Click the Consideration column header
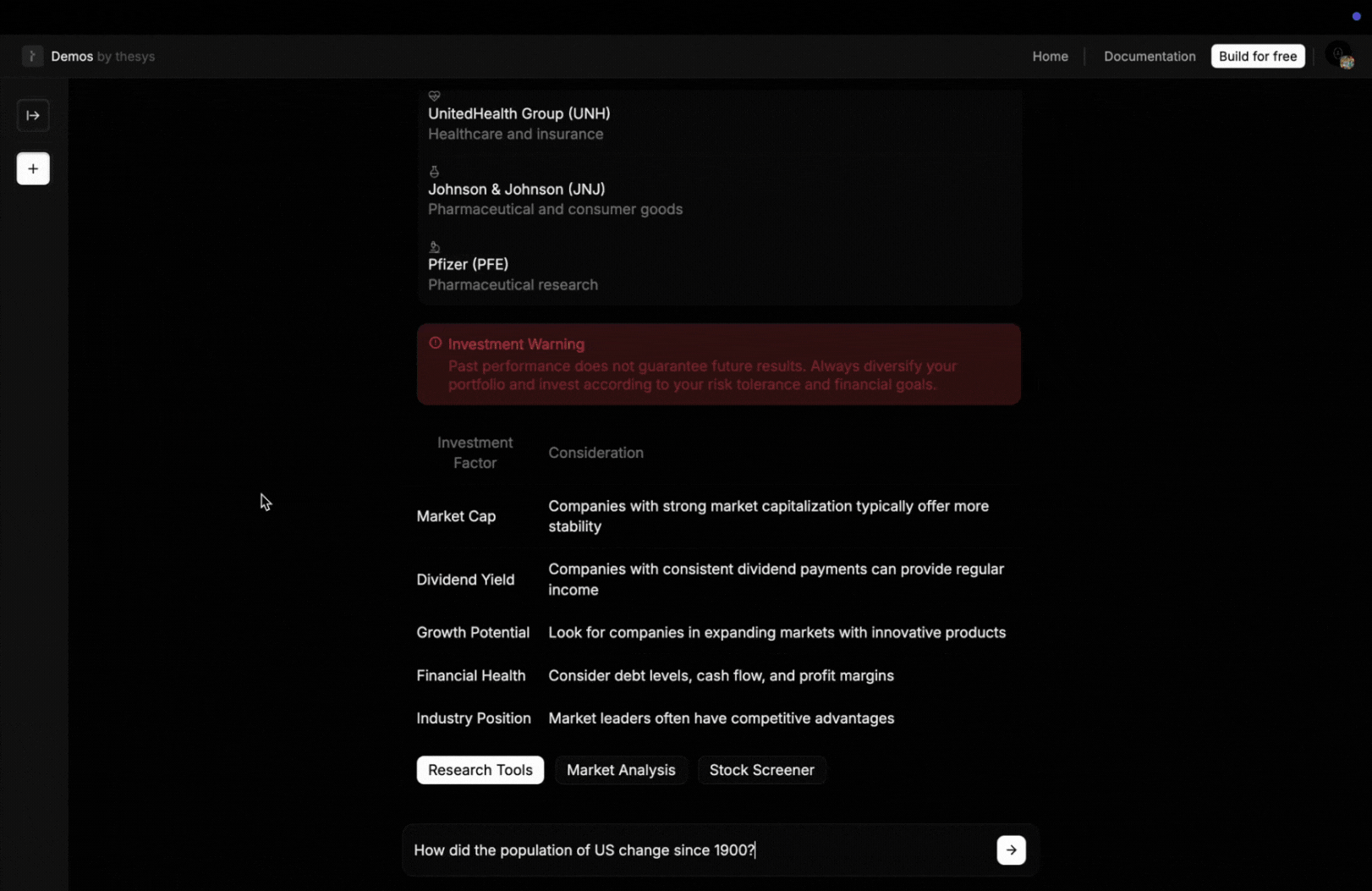 pos(595,453)
